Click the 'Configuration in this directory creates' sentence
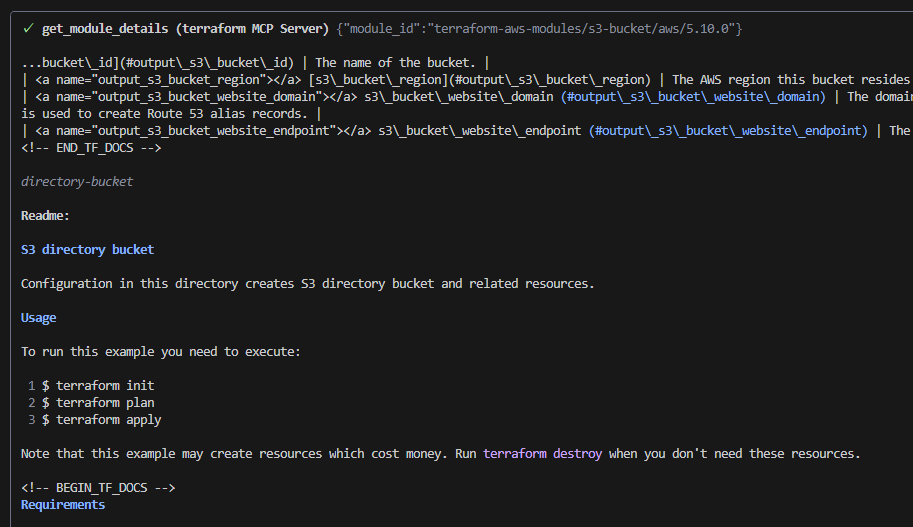Viewport: 913px width, 527px height. pyautogui.click(x=307, y=284)
